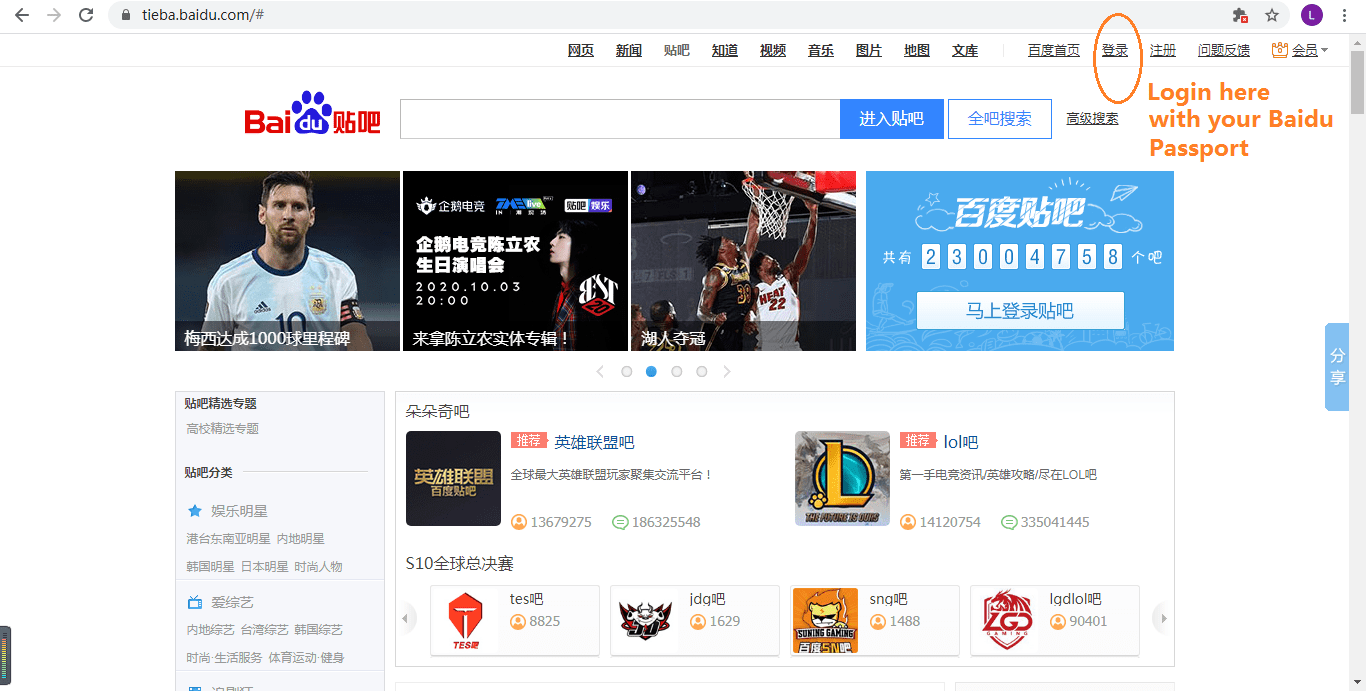Click the Tieba search input field

(x=620, y=119)
